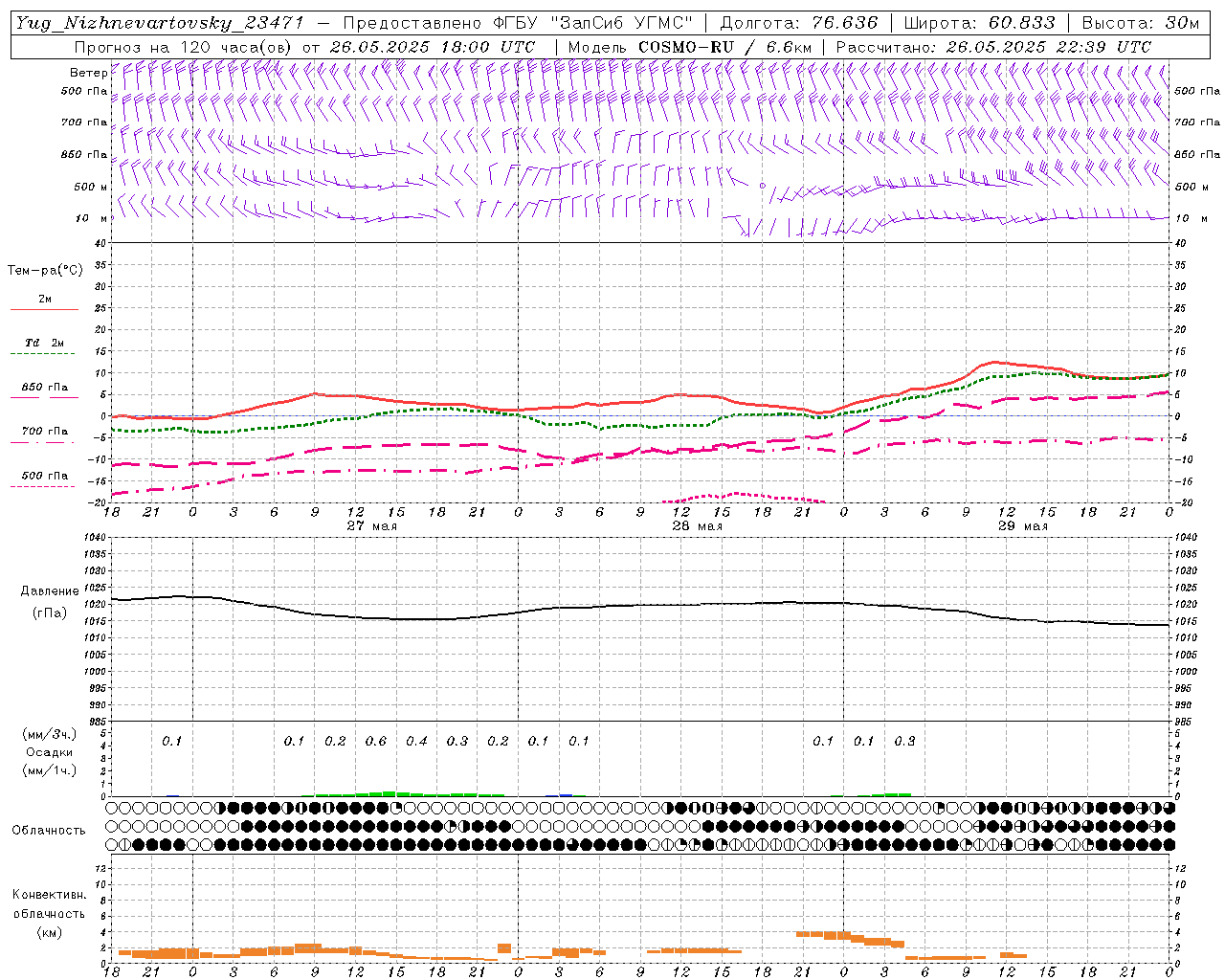The height and width of the screenshot is (980, 1225).
Task: Click the Конвективн. convective cloudiness label
Action: point(49,895)
